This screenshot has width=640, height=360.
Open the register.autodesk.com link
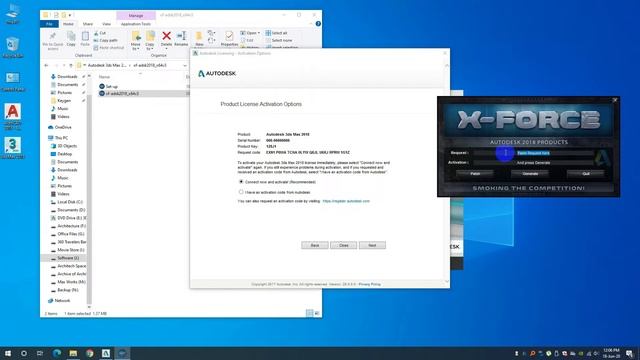coord(346,201)
